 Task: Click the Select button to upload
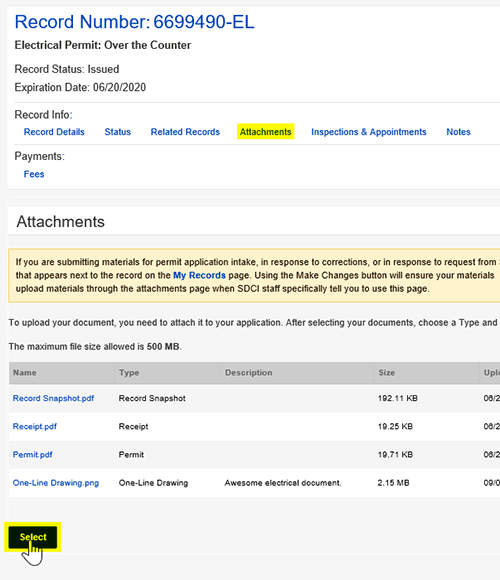(x=33, y=537)
